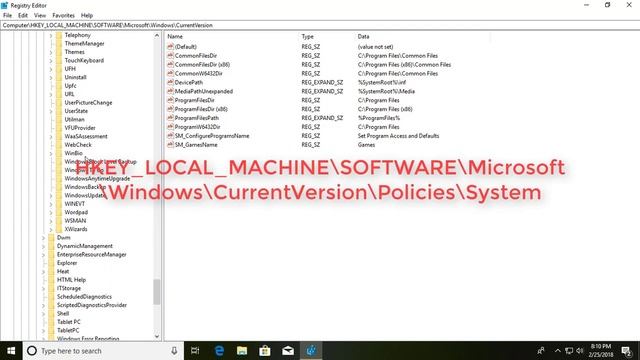Screen dimensions: 640x360
Task: Select the Dwm folder icon
Action: click(x=51, y=238)
